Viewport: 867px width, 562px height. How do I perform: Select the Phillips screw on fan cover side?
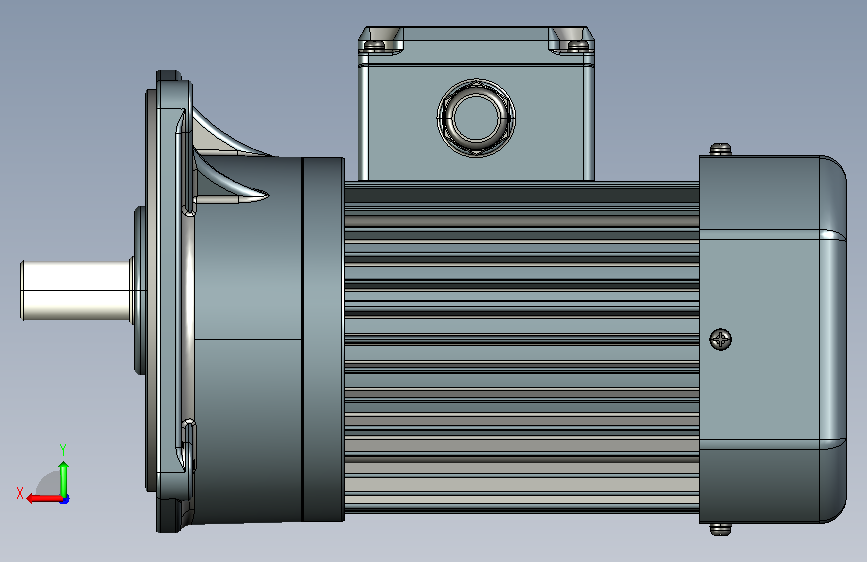pyautogui.click(x=720, y=339)
